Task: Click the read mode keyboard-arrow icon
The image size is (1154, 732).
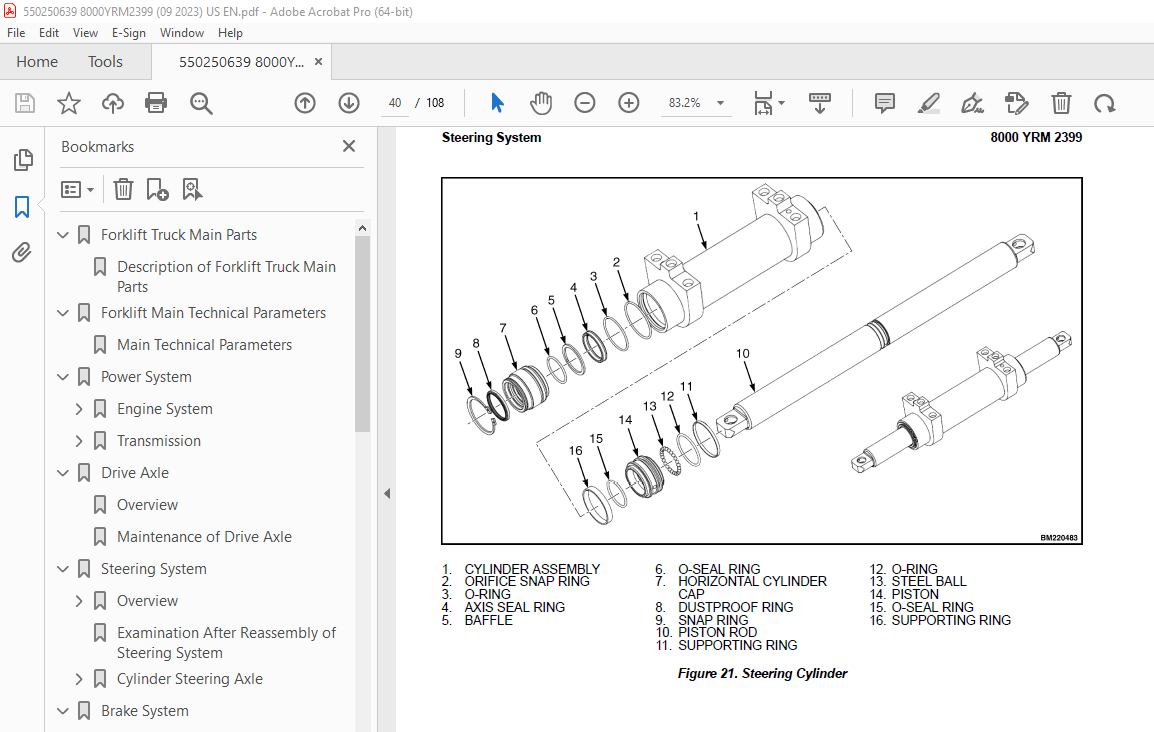Action: (x=819, y=103)
